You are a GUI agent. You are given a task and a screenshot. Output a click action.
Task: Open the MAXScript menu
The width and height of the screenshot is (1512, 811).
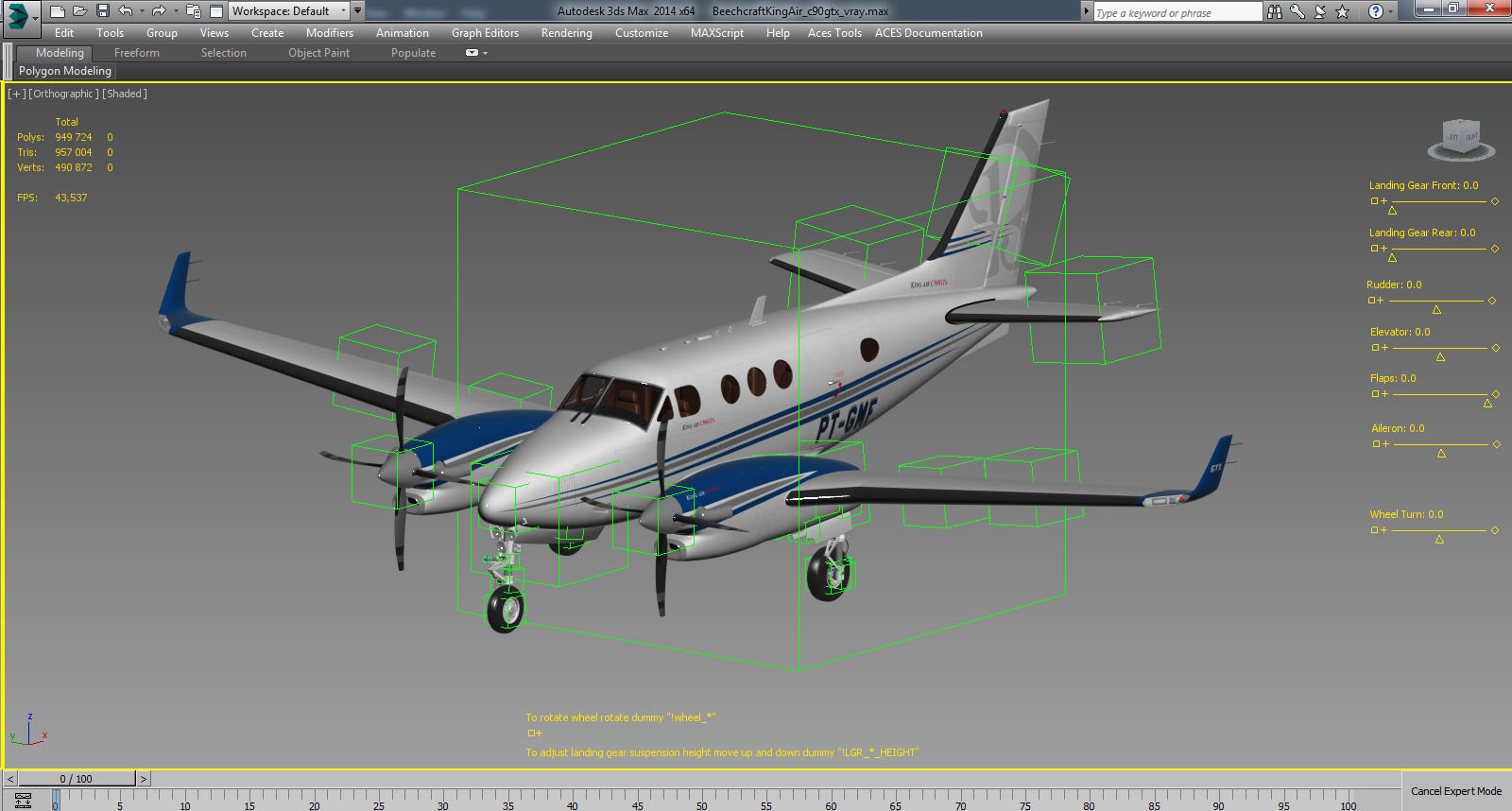pyautogui.click(x=717, y=33)
